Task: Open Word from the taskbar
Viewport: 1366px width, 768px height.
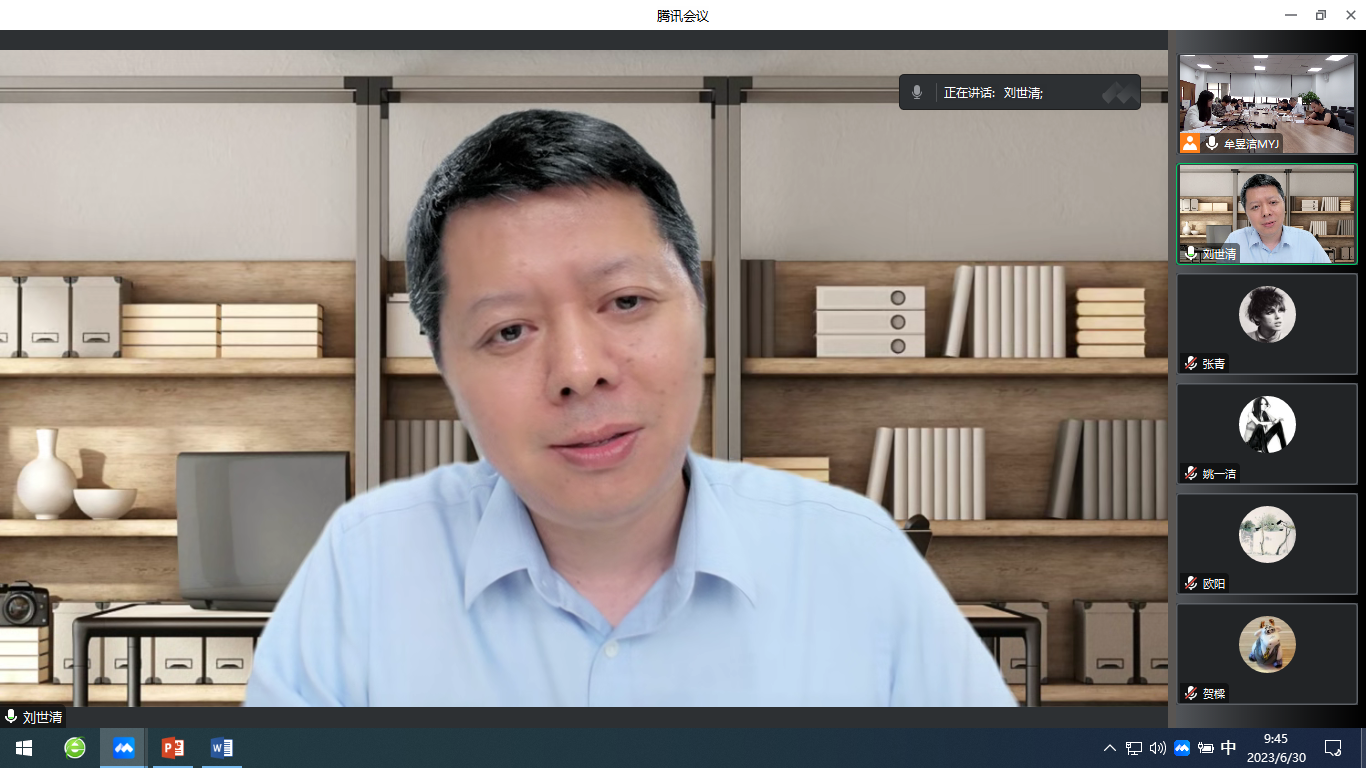Action: point(222,748)
